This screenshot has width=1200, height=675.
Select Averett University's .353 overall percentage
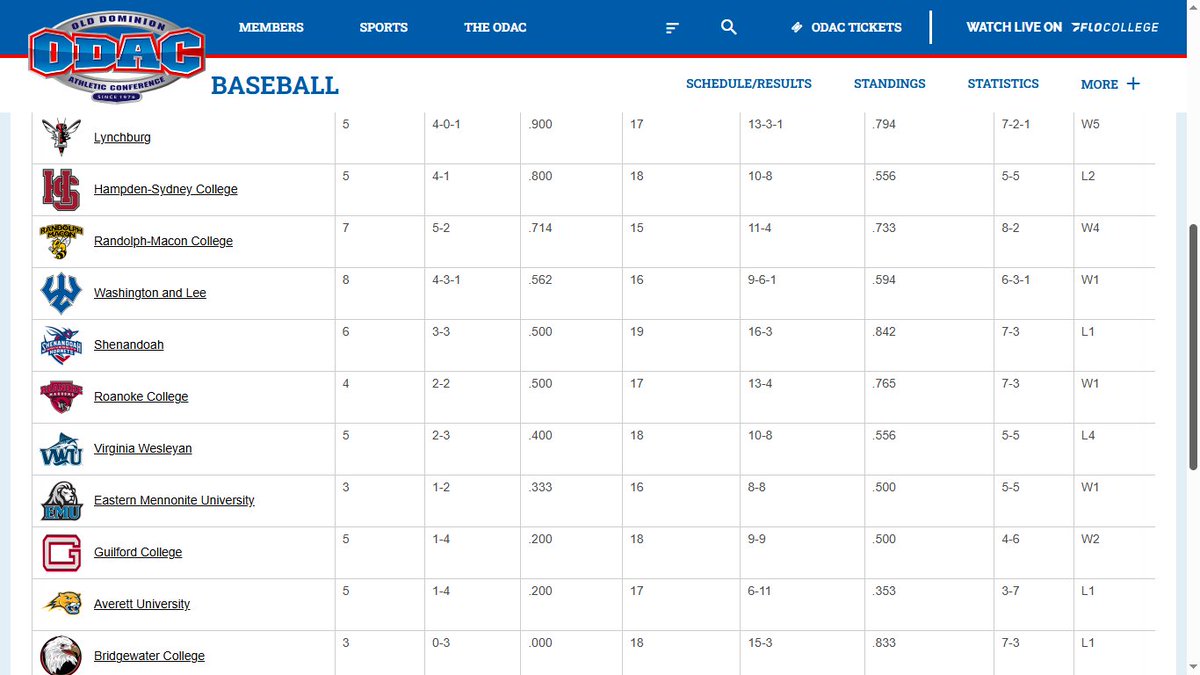coord(884,592)
